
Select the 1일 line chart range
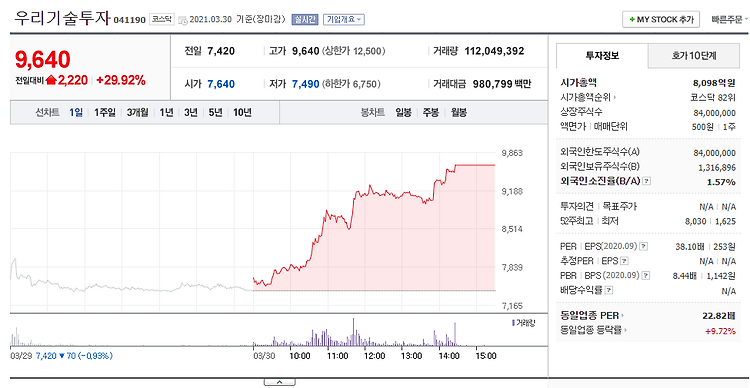76,113
